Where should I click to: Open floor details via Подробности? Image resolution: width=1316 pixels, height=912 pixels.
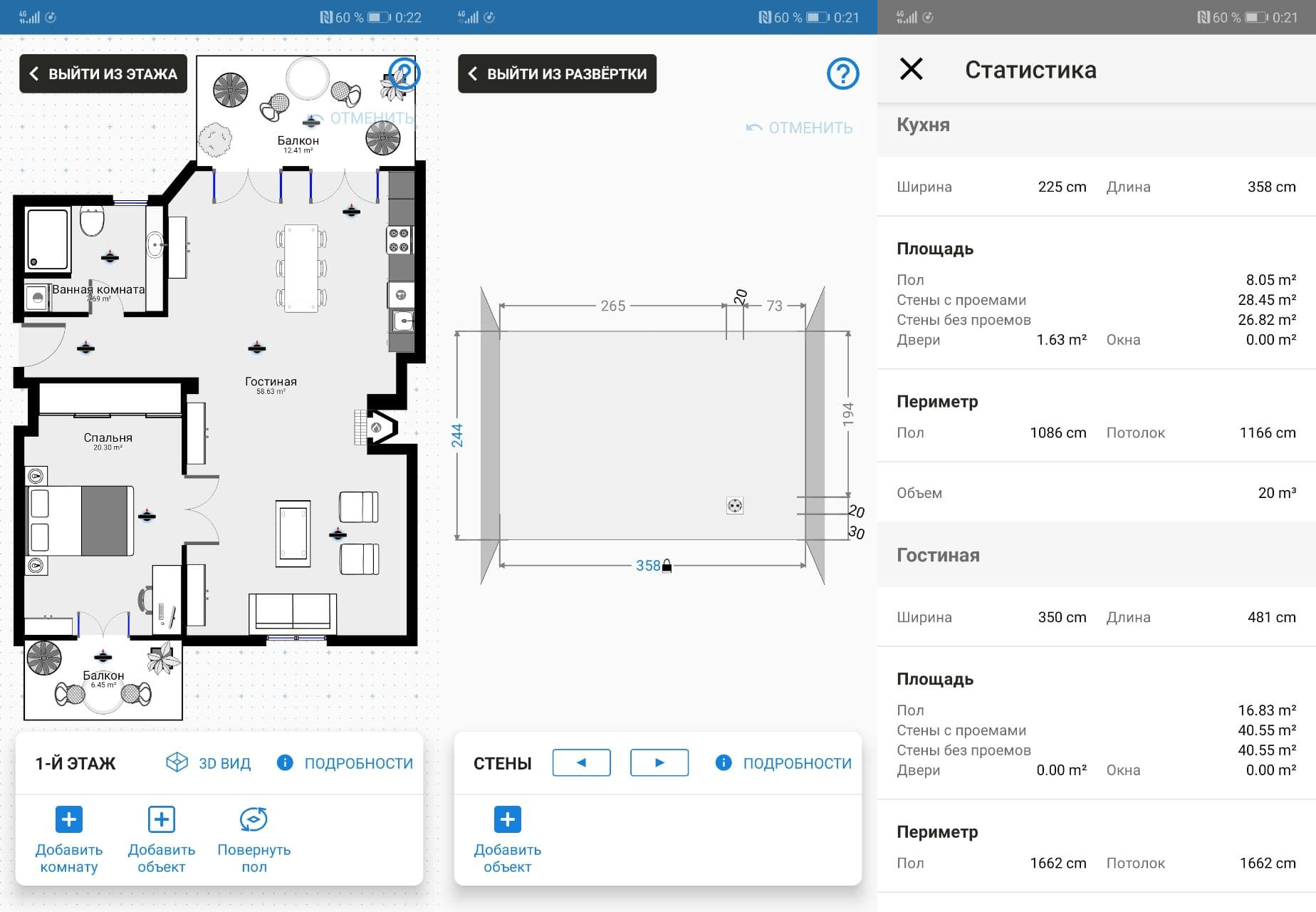pyautogui.click(x=345, y=763)
